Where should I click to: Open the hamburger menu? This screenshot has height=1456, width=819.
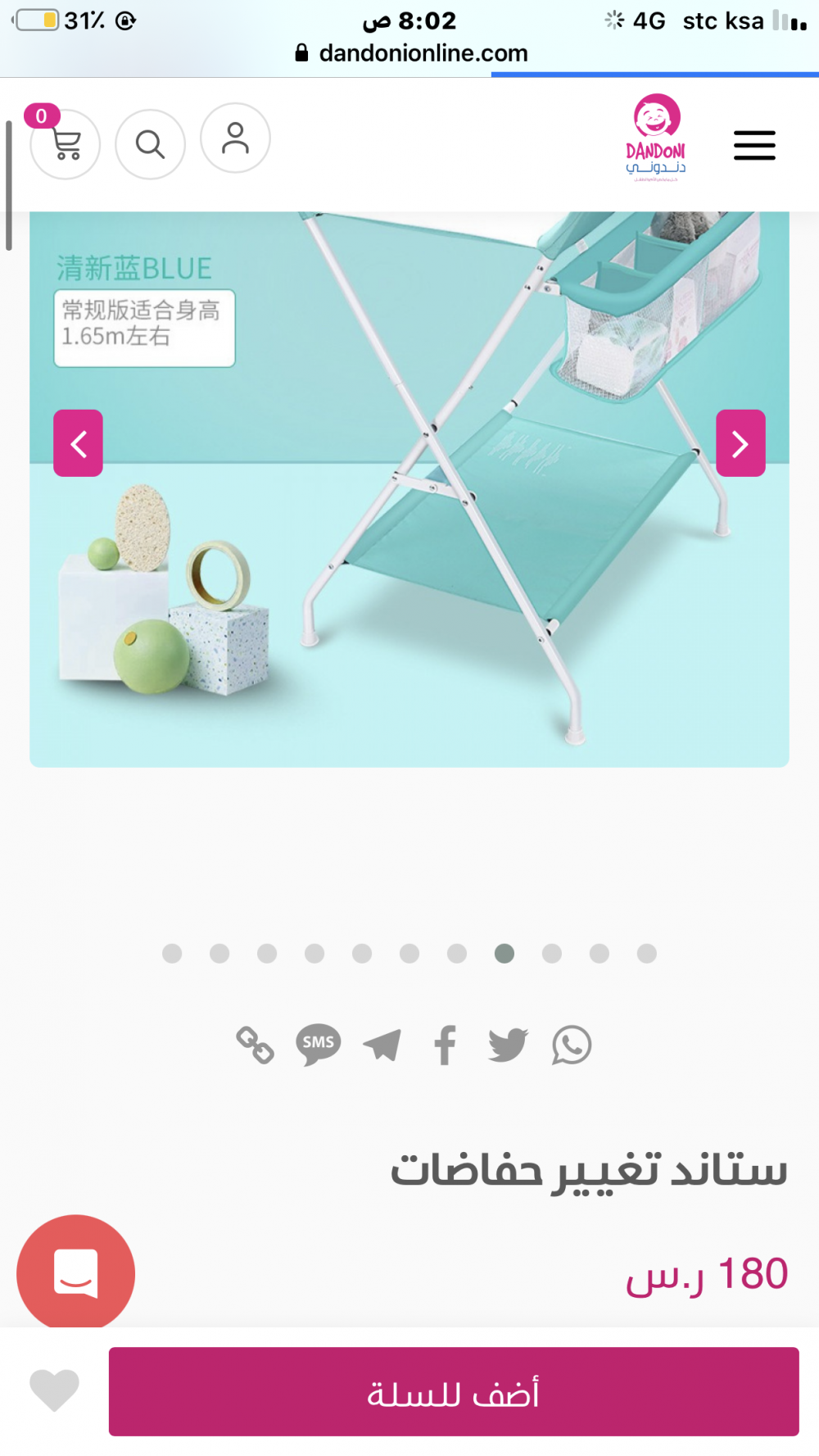(x=754, y=145)
